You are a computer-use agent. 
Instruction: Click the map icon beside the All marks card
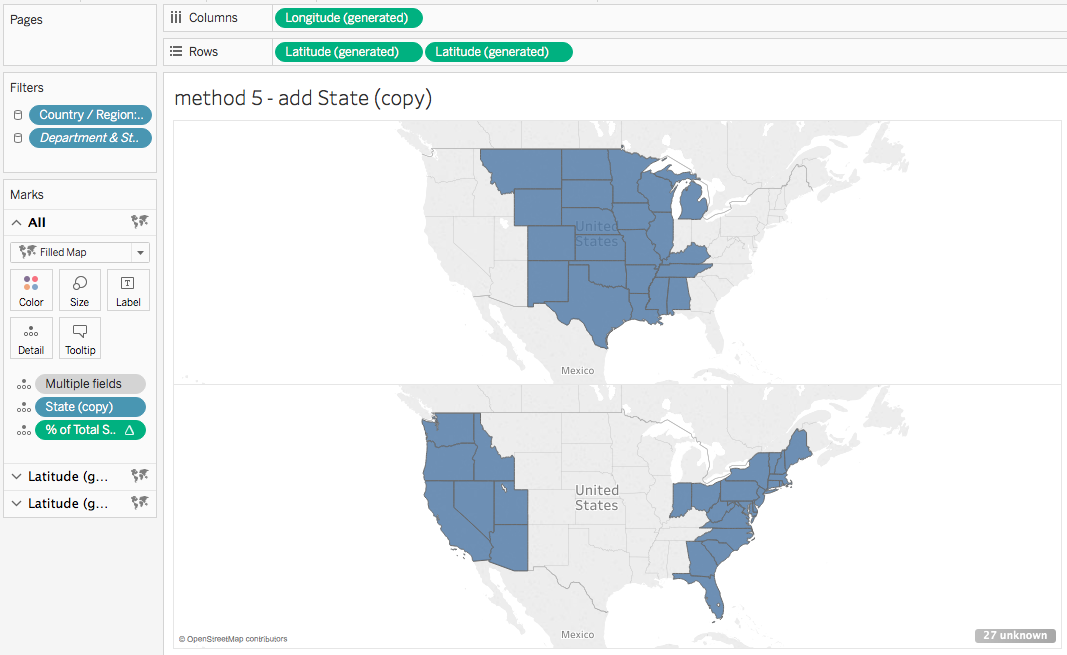140,222
